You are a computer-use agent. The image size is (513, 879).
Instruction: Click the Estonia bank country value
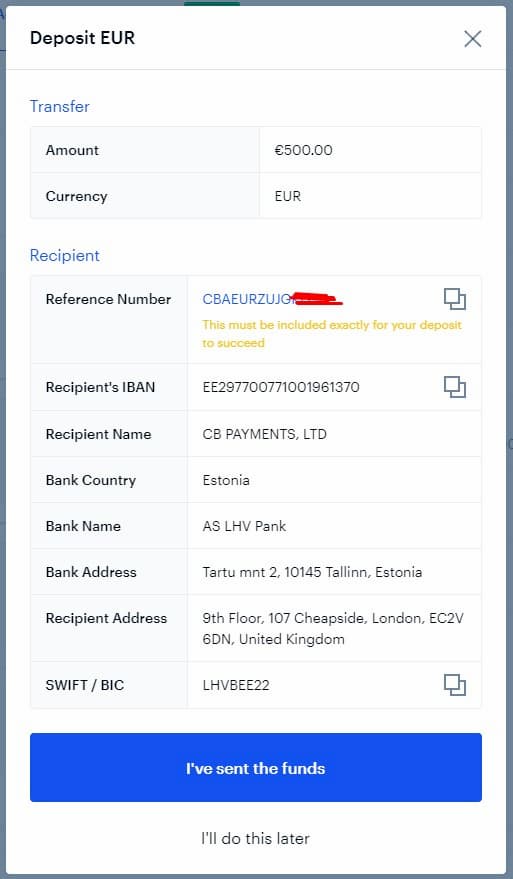(x=226, y=480)
